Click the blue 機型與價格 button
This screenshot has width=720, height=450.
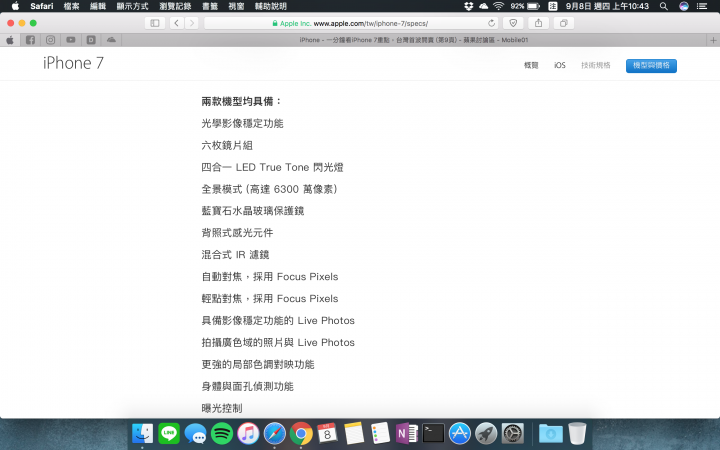coord(651,65)
